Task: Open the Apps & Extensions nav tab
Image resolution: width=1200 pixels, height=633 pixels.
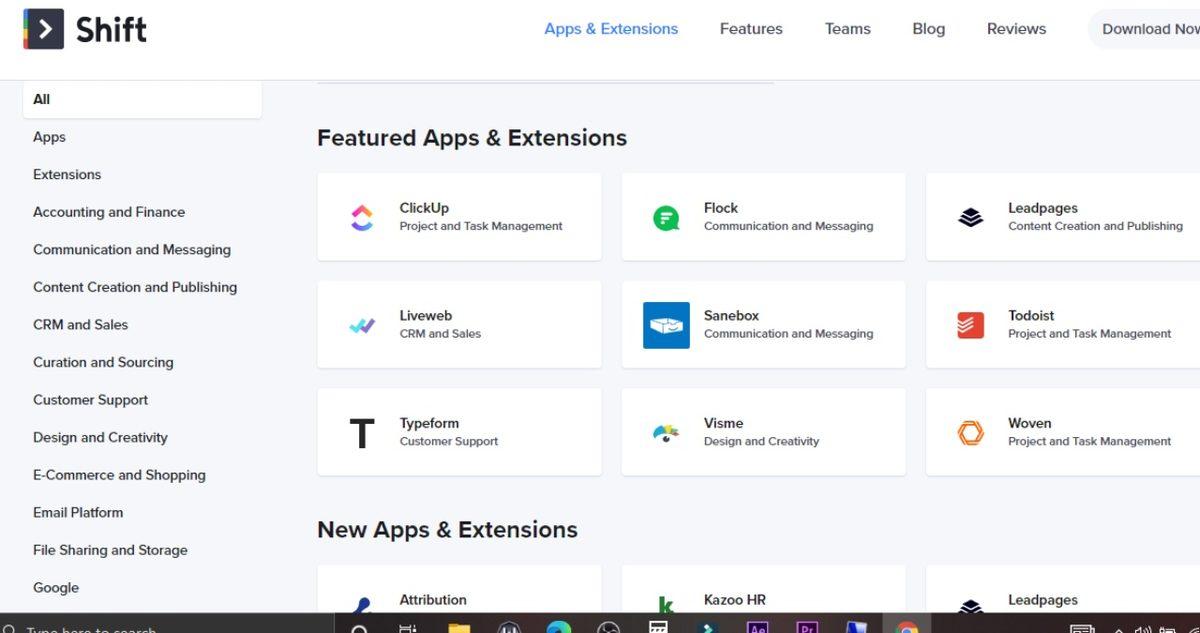Action: coord(611,29)
